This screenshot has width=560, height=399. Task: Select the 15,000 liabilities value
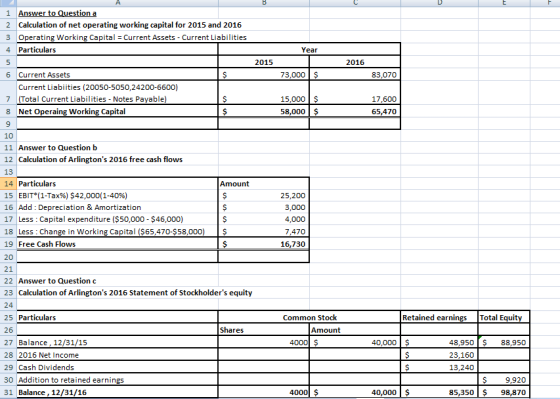click(x=264, y=93)
